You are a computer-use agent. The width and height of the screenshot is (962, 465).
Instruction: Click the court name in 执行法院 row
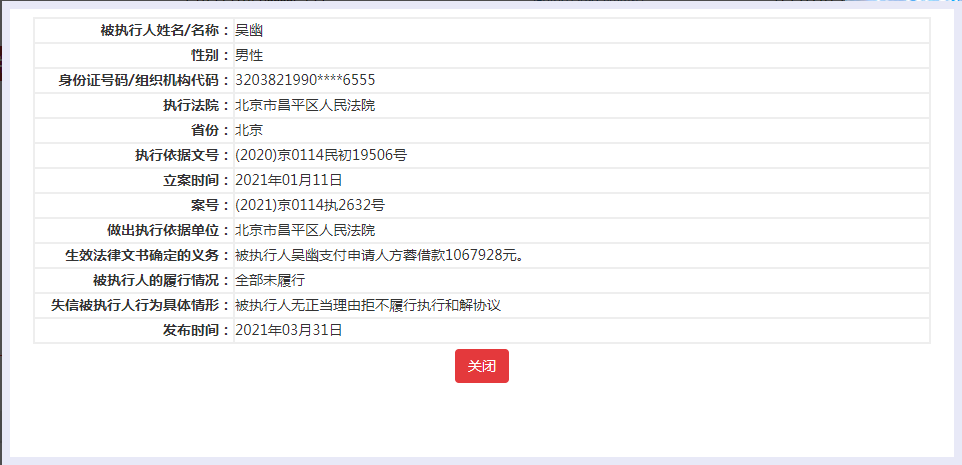coord(305,105)
